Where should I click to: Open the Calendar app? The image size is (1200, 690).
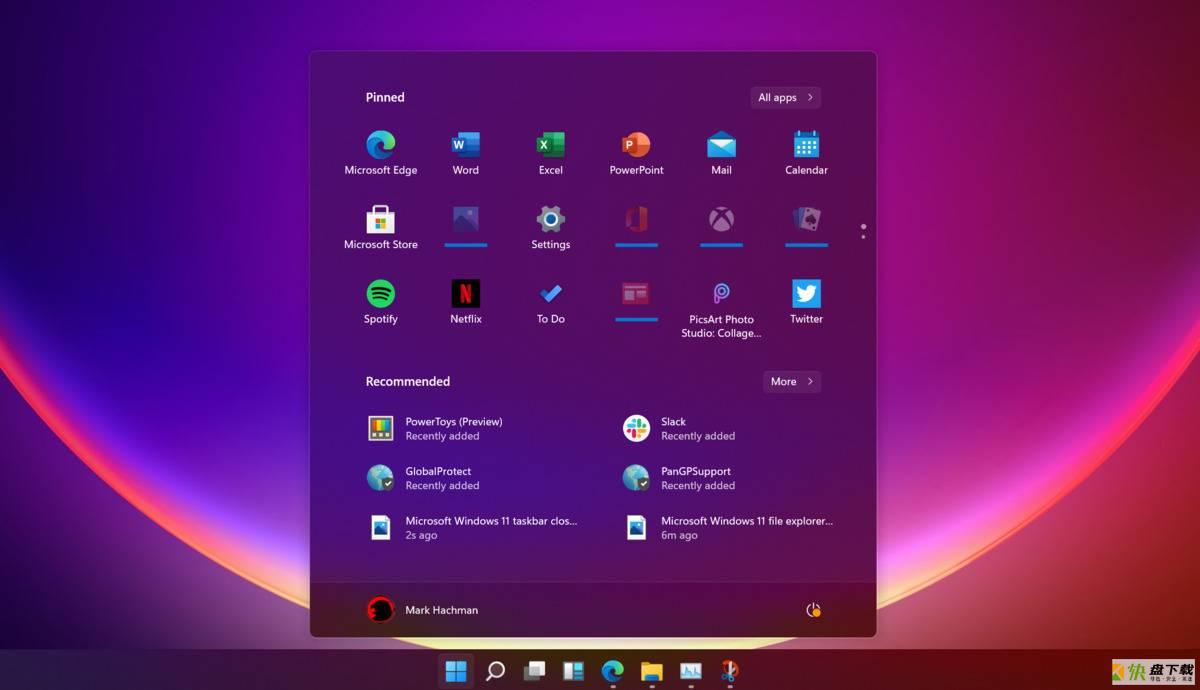(x=806, y=153)
